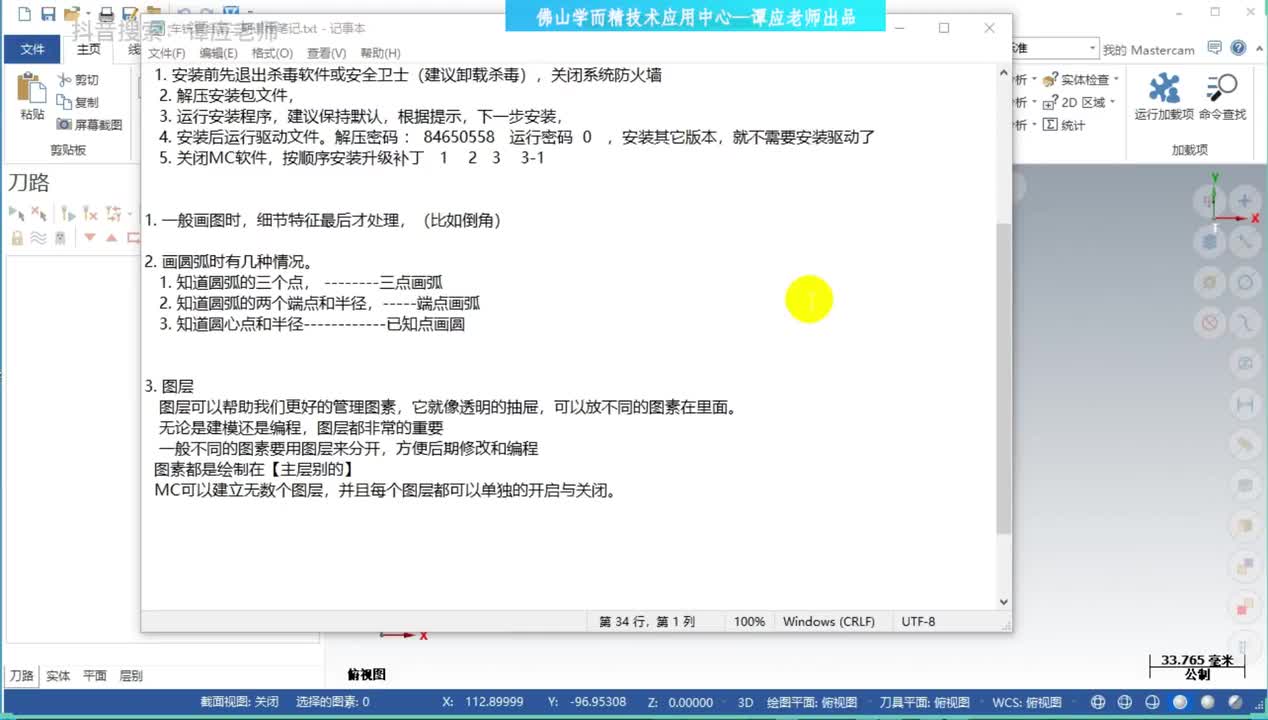Image resolution: width=1268 pixels, height=720 pixels.
Task: Click the ghost posting toggle icon
Action: pos(61,238)
